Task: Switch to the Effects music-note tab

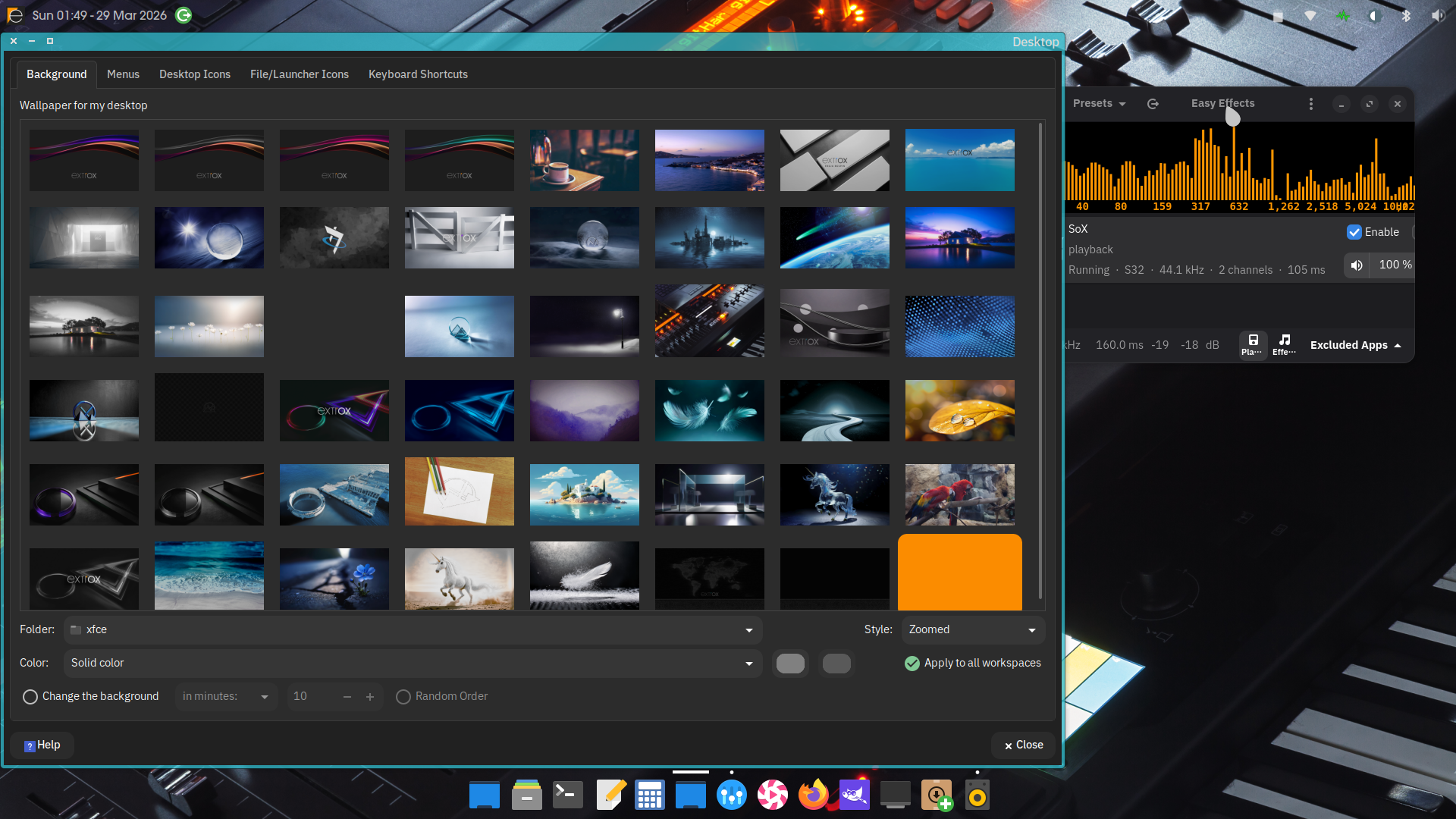Action: [1284, 344]
